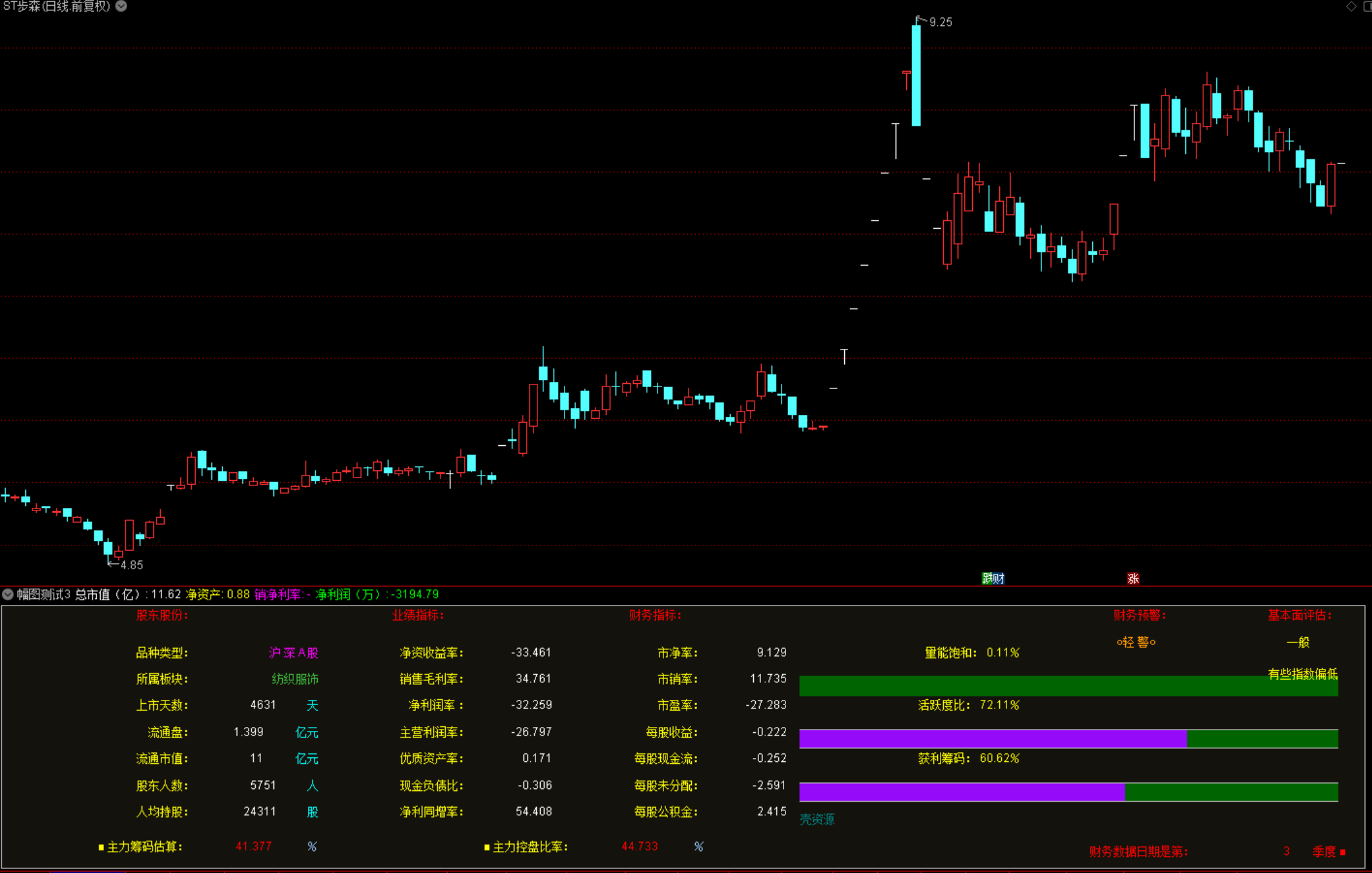The width and height of the screenshot is (1372, 873).
Task: Click the green 跌 event marker
Action: click(987, 578)
